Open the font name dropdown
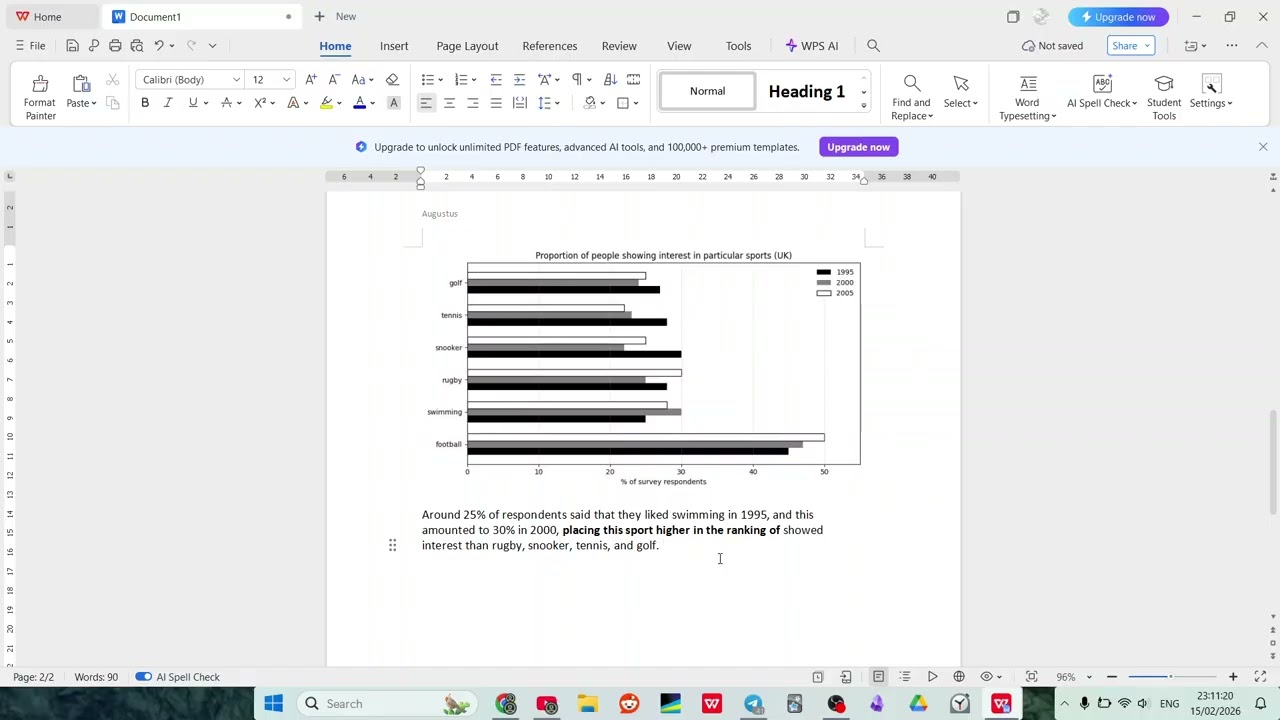This screenshot has height=720, width=1280. pyautogui.click(x=236, y=80)
